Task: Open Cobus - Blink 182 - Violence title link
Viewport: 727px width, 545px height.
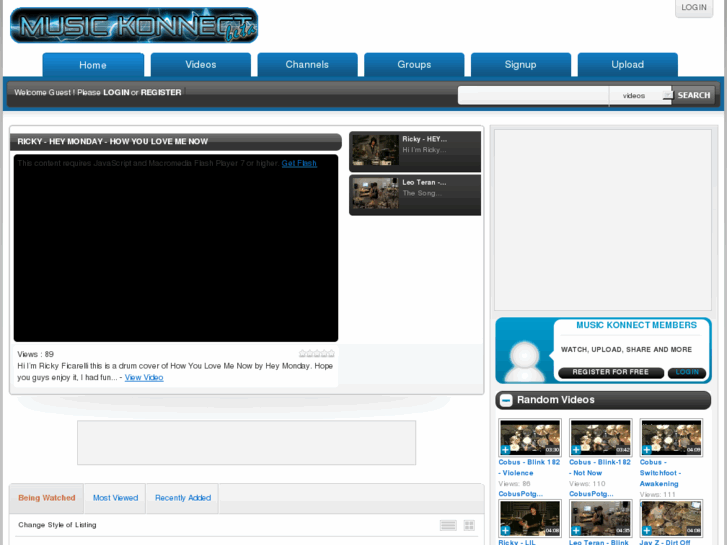Action: tap(529, 468)
